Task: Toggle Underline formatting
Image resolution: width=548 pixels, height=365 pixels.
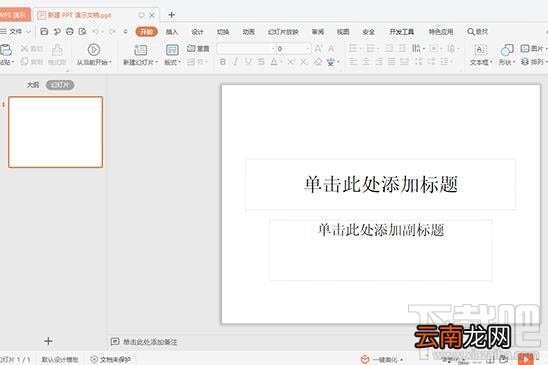Action: [x=248, y=62]
